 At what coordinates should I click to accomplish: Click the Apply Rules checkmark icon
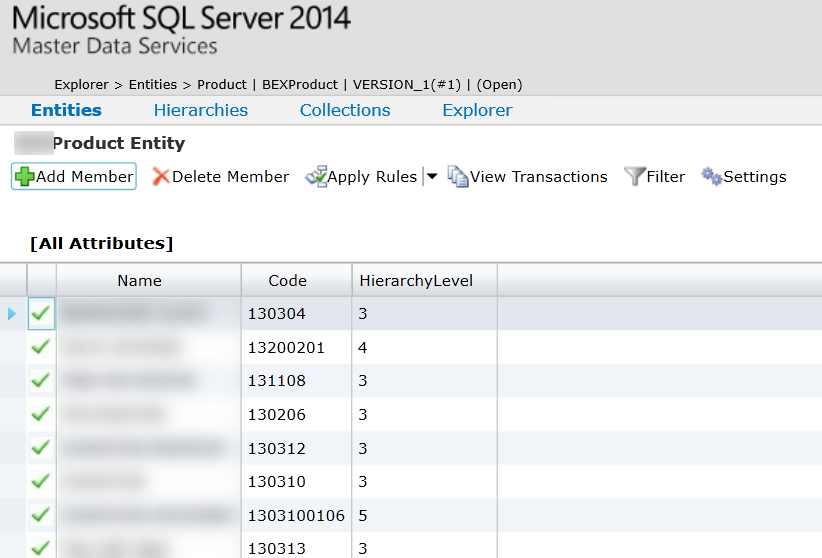316,177
